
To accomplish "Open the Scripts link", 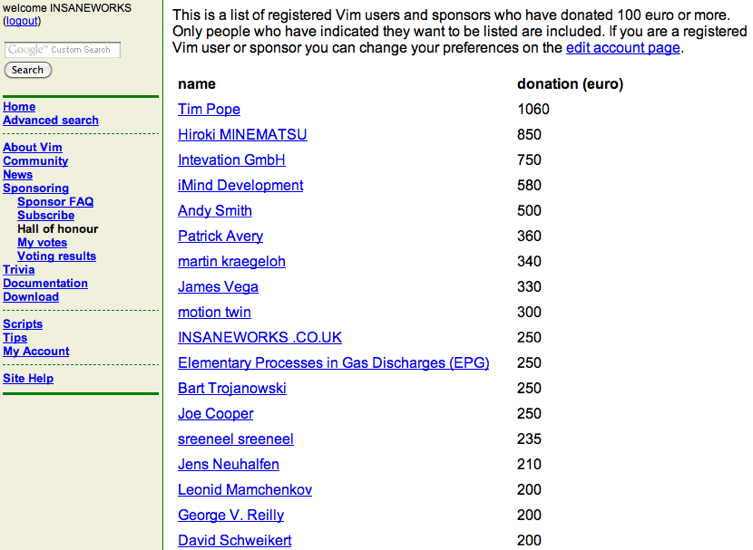I will 23,324.
